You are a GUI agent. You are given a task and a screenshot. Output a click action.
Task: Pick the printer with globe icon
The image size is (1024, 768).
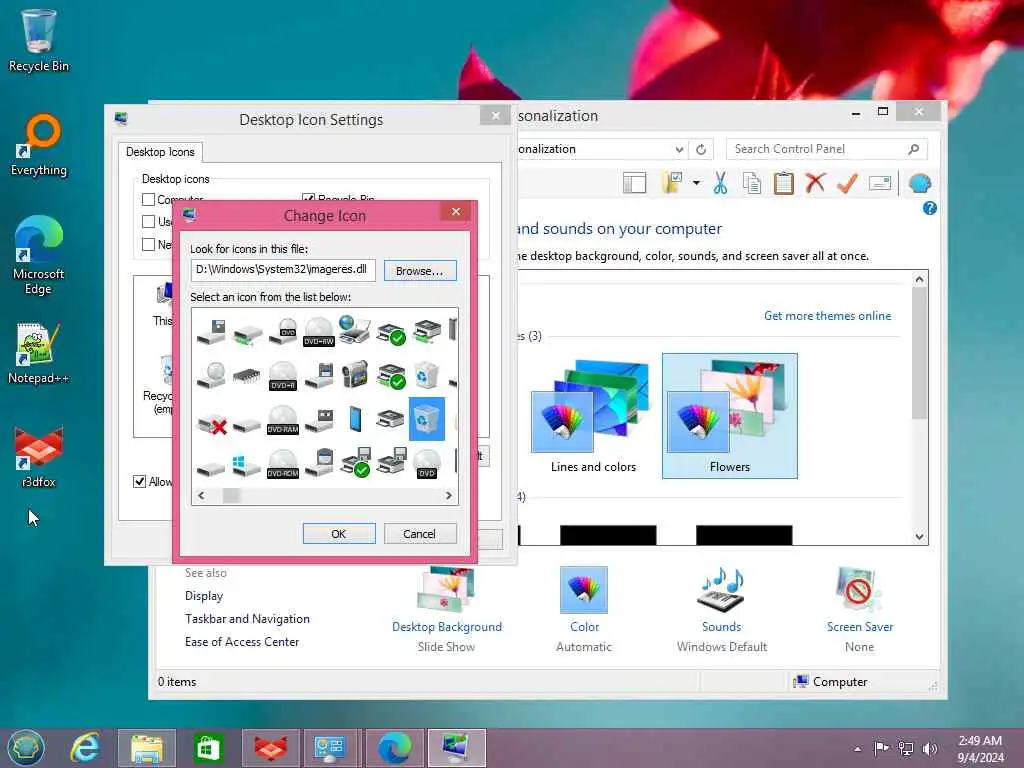point(355,331)
